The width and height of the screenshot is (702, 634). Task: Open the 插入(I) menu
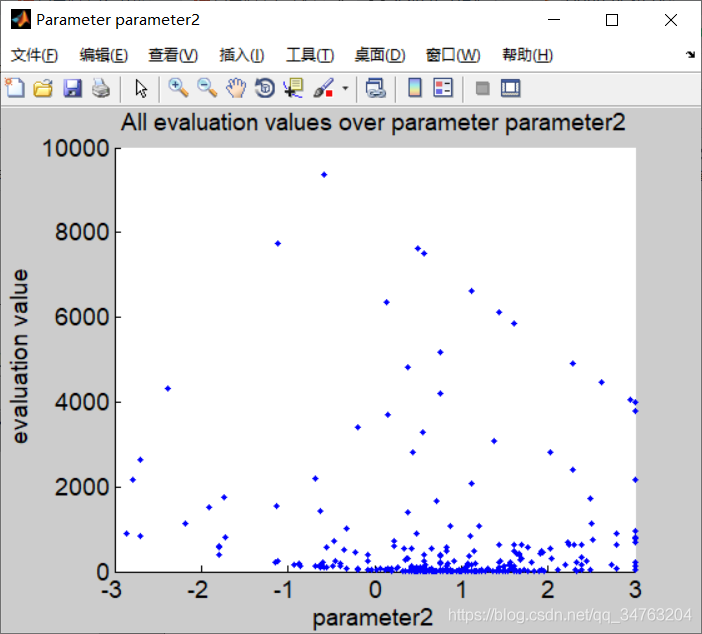coord(242,55)
